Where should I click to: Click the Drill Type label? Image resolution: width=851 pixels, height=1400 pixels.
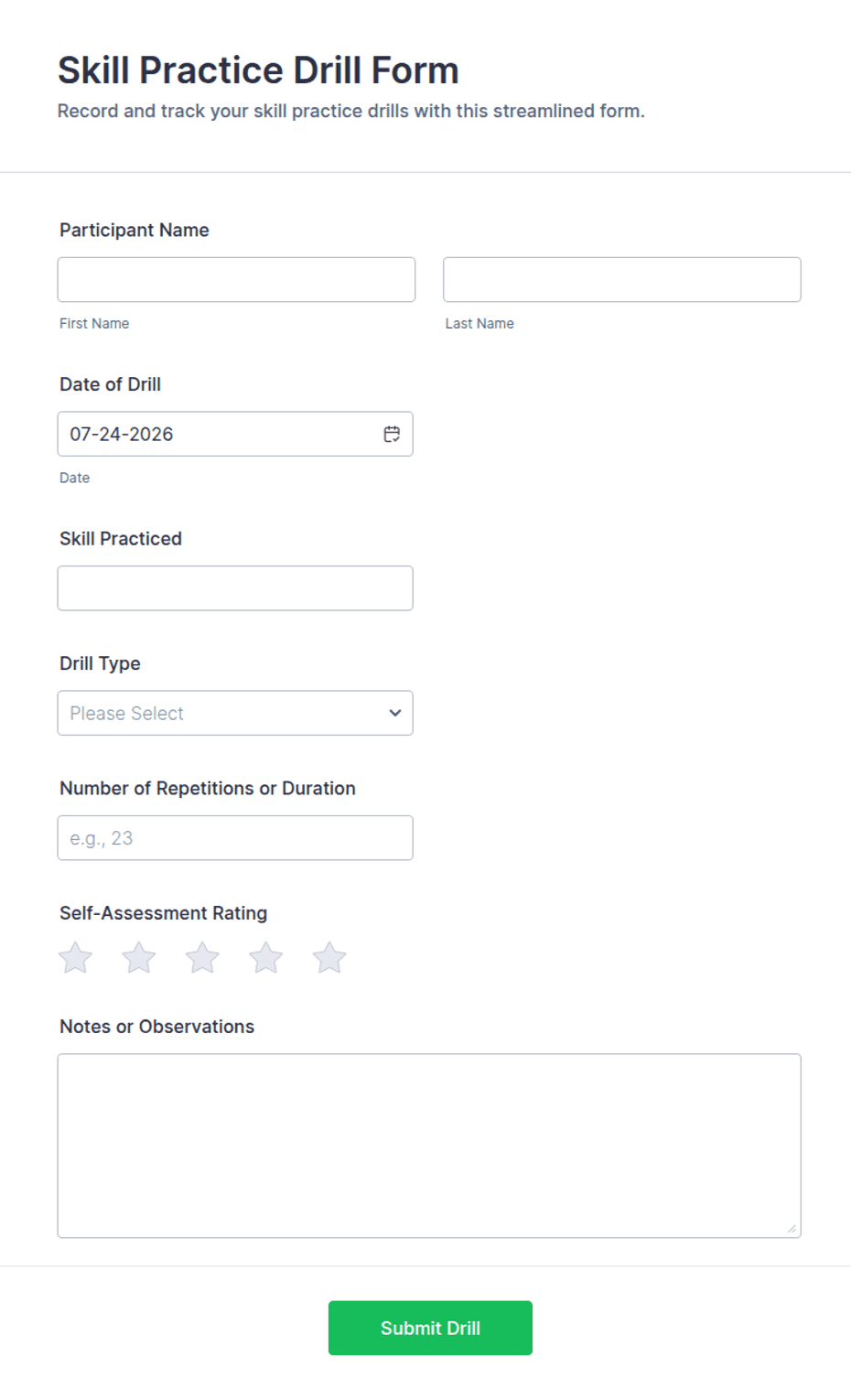pyautogui.click(x=100, y=663)
